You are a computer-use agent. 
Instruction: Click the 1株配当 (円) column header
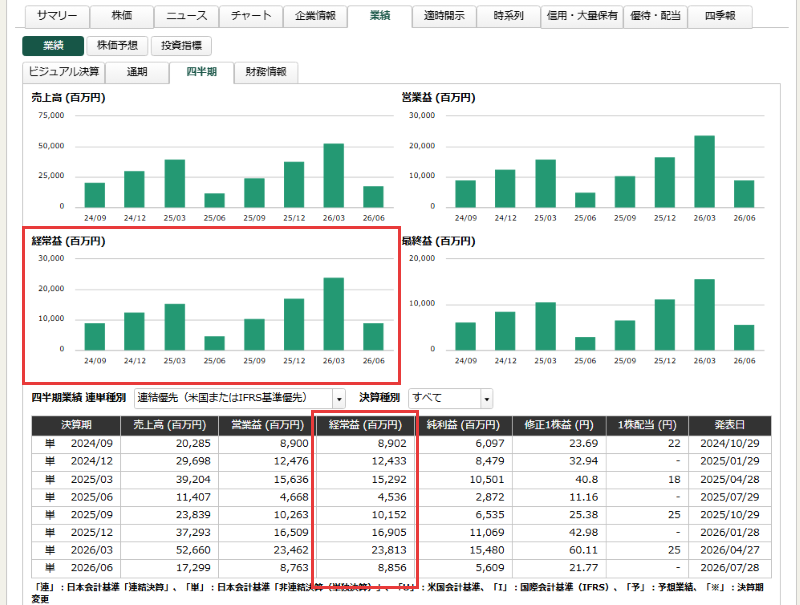(647, 425)
